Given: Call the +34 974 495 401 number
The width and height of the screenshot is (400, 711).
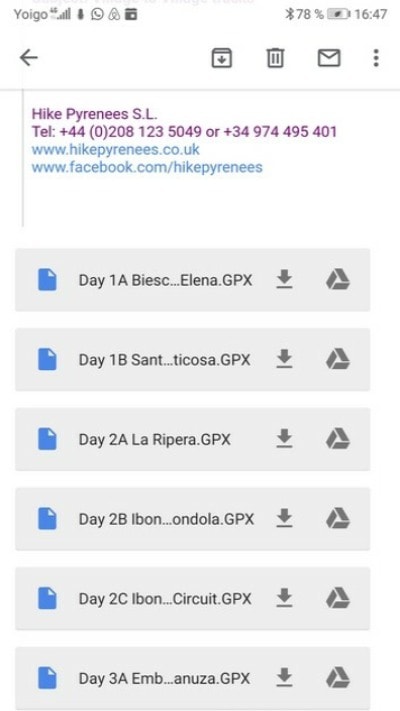Looking at the screenshot, I should point(280,132).
